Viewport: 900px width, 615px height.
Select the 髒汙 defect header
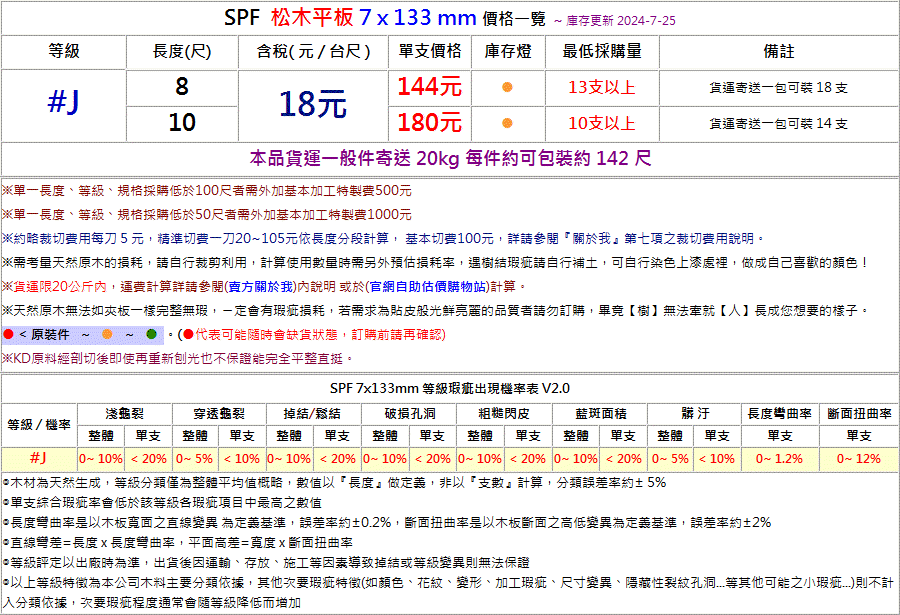click(695, 413)
